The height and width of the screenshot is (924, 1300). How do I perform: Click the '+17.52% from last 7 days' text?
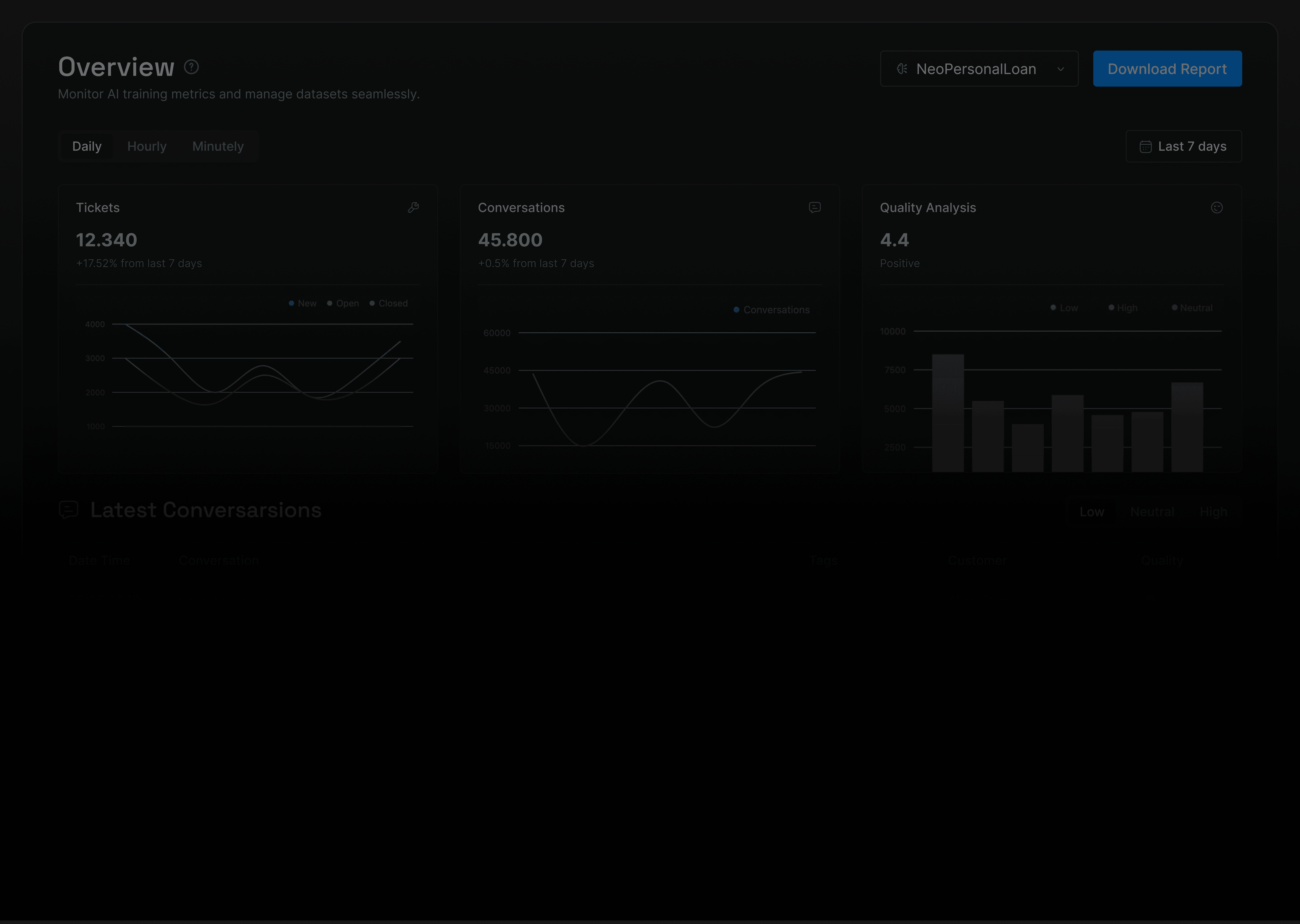coord(139,263)
